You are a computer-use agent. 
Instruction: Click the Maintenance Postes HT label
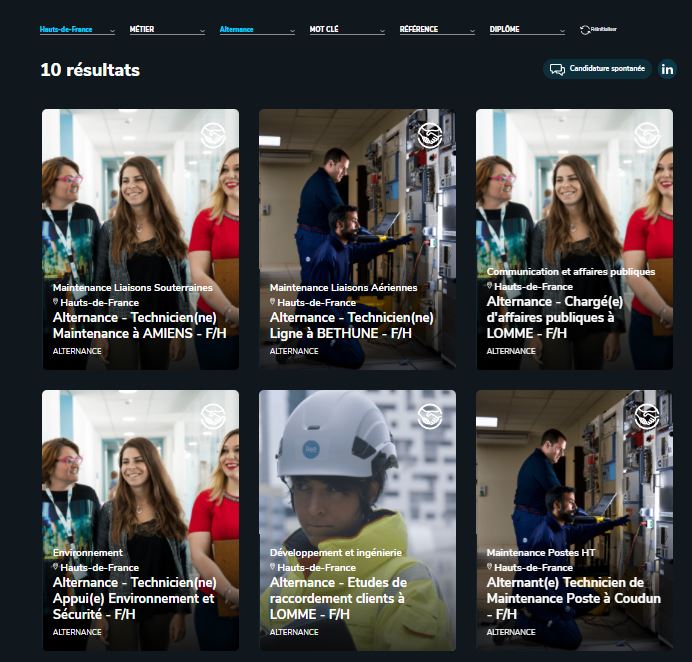541,553
